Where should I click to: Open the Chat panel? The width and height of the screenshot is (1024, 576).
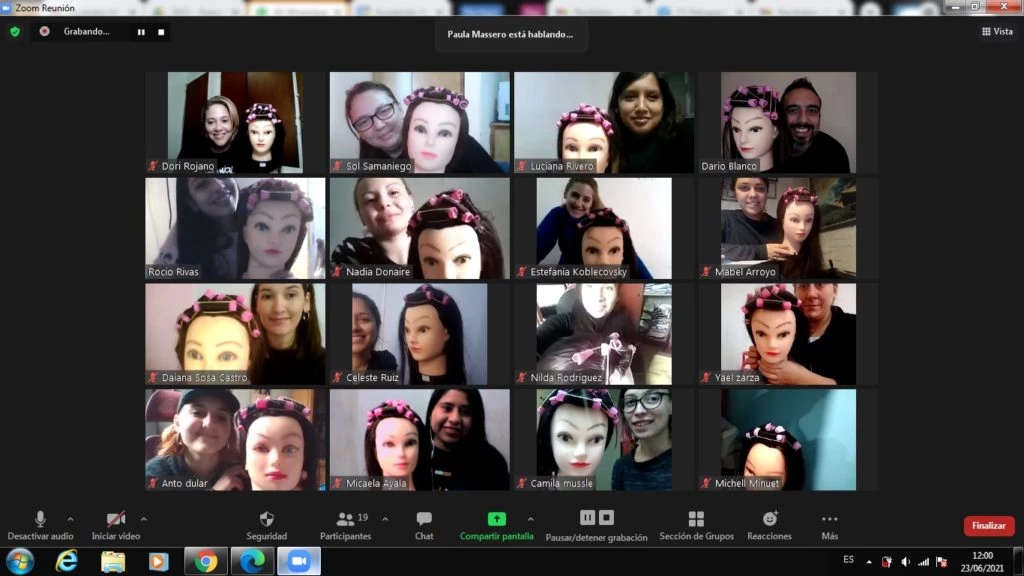[424, 525]
